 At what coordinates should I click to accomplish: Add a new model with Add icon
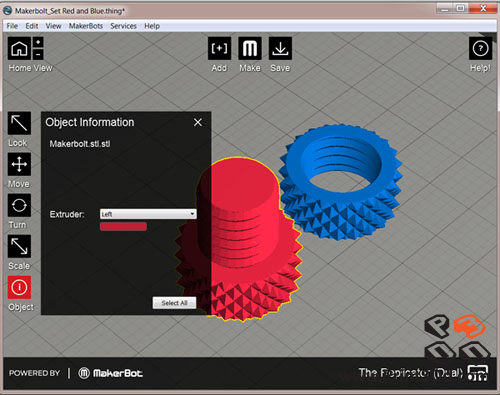(x=219, y=48)
